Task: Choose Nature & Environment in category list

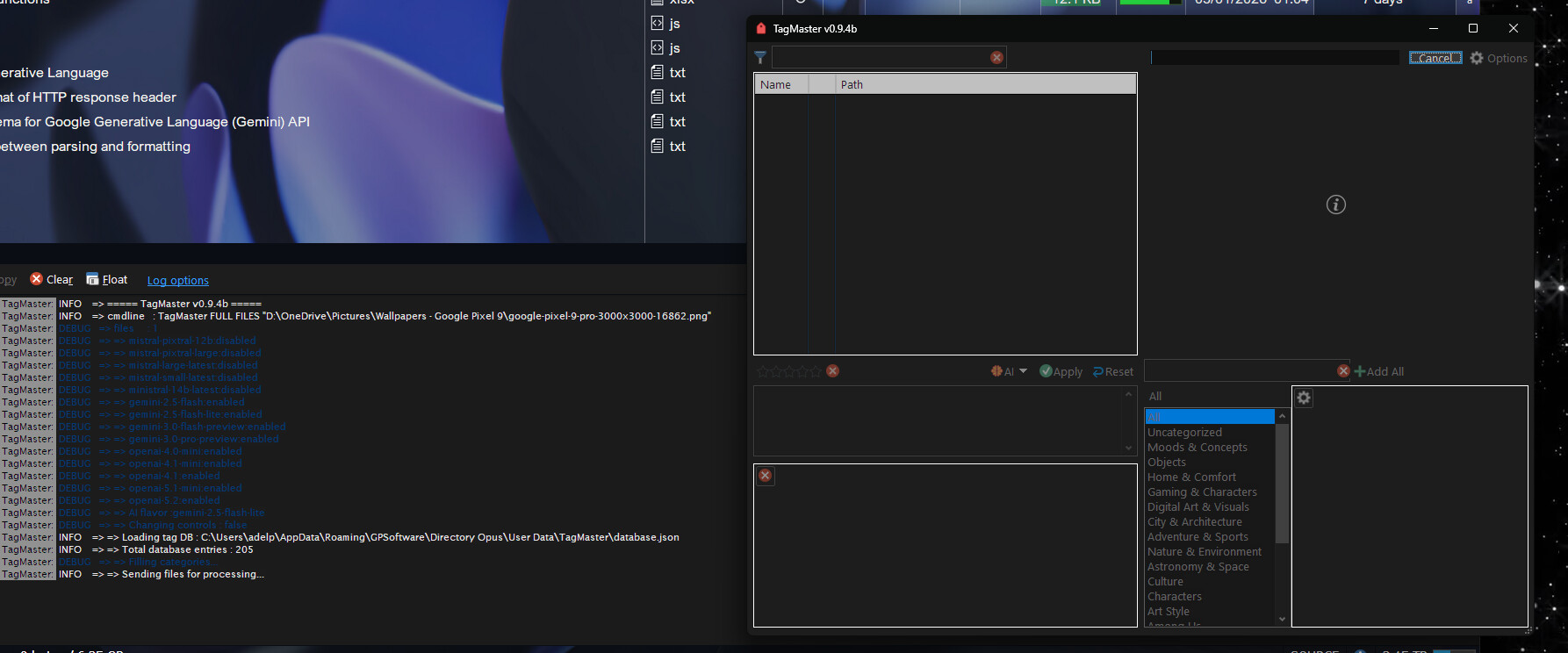Action: (1205, 552)
